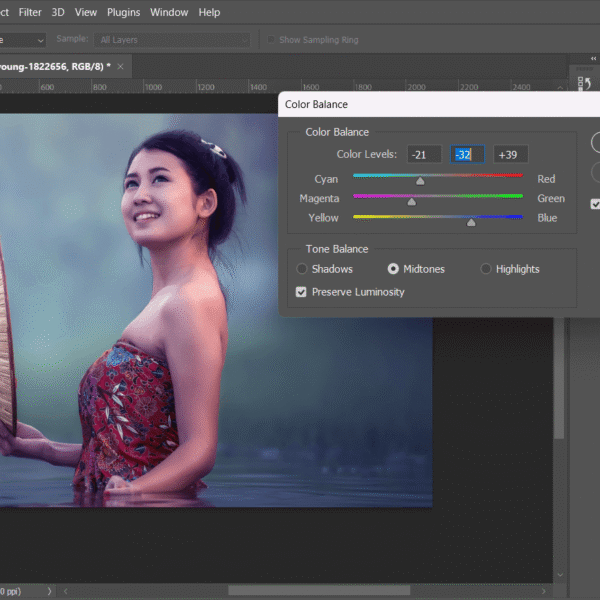Screen dimensions: 600x600
Task: Expand the sample size dropdown arrow
Action: tap(41, 40)
